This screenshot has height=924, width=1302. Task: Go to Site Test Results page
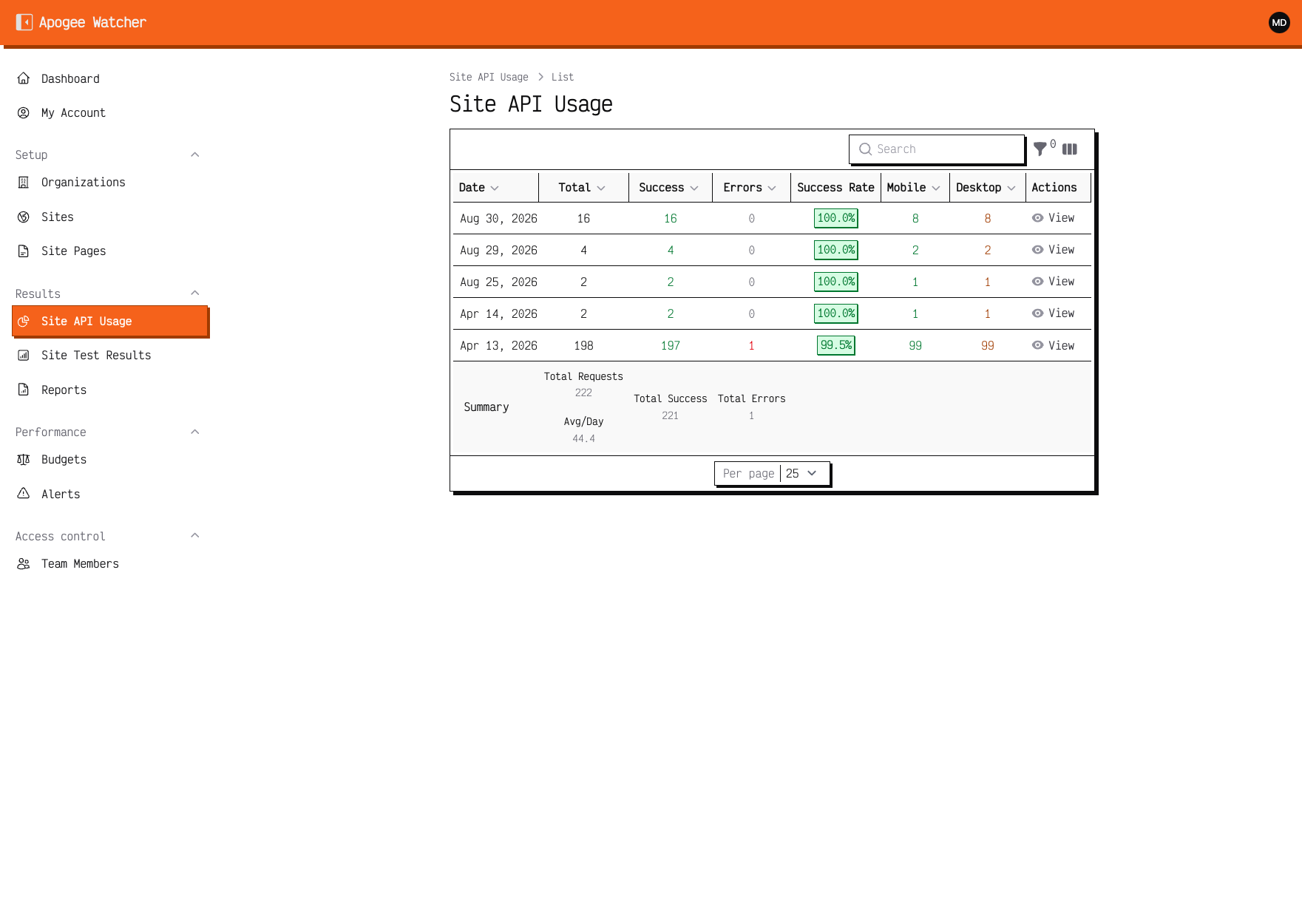(x=109, y=355)
